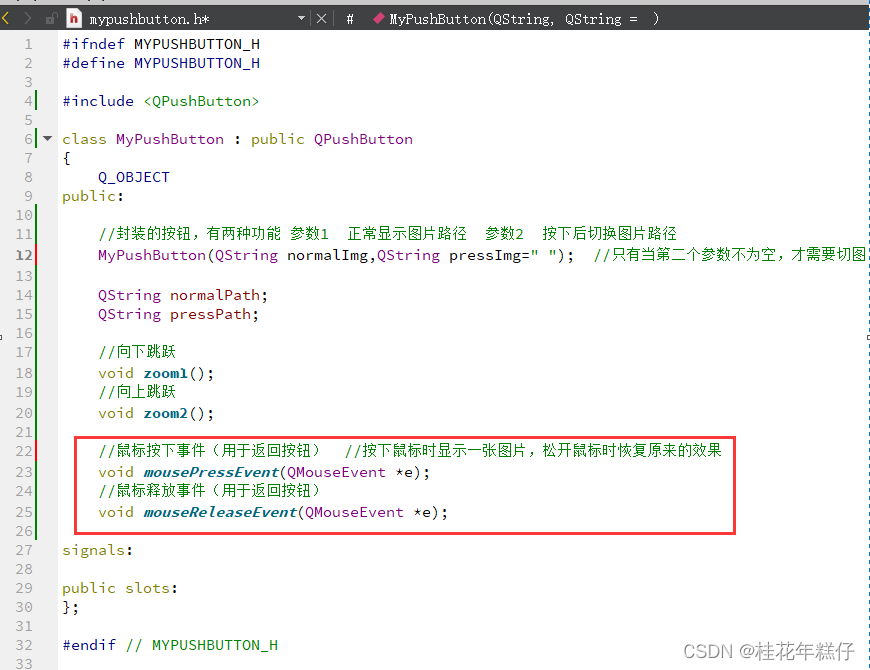This screenshot has height=670, width=870.
Task: Click the normalImg parameter
Action: (327, 255)
